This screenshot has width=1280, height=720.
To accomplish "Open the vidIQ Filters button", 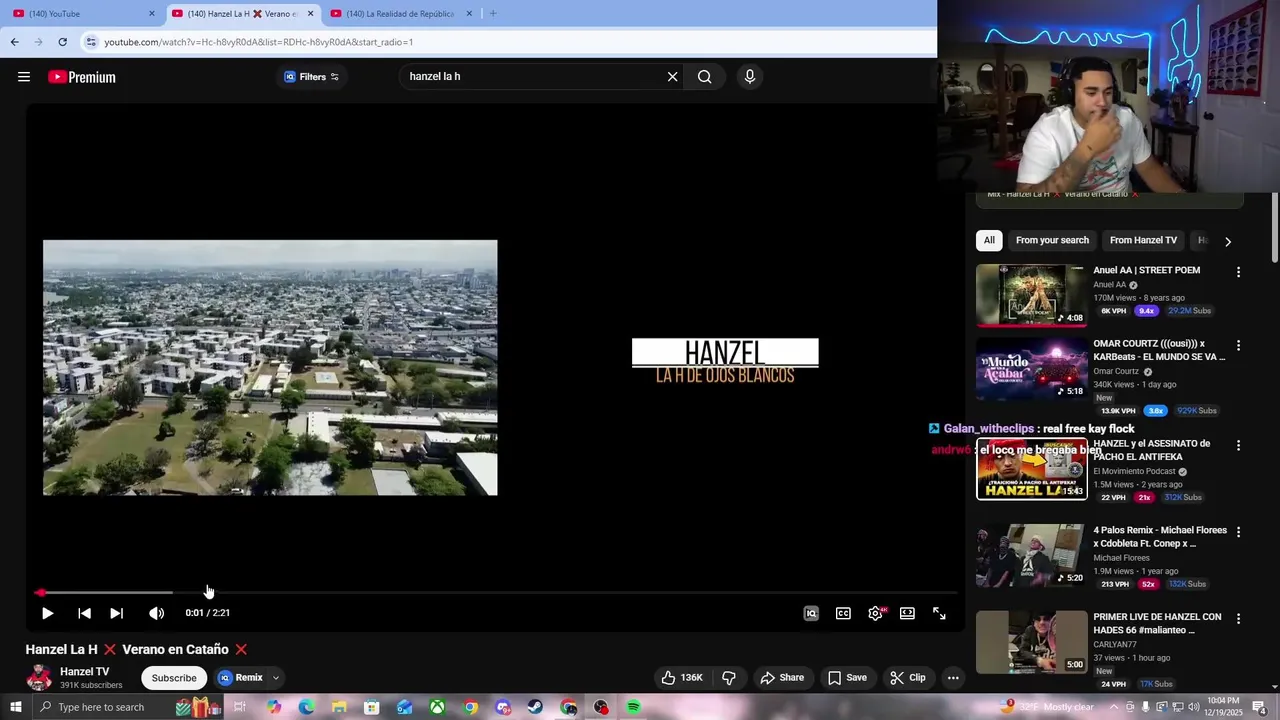I will [311, 77].
